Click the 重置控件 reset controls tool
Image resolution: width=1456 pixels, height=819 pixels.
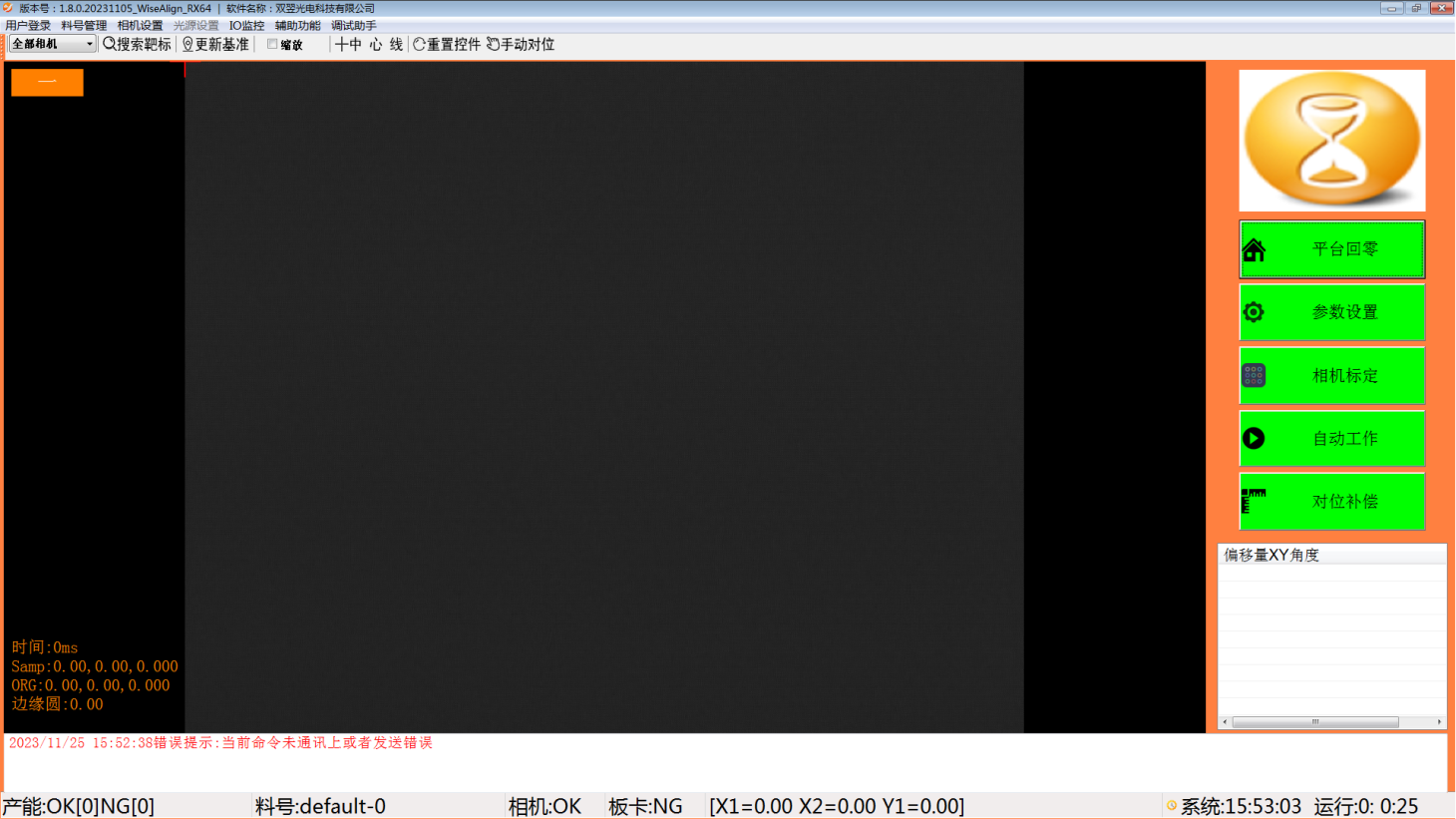click(x=447, y=44)
